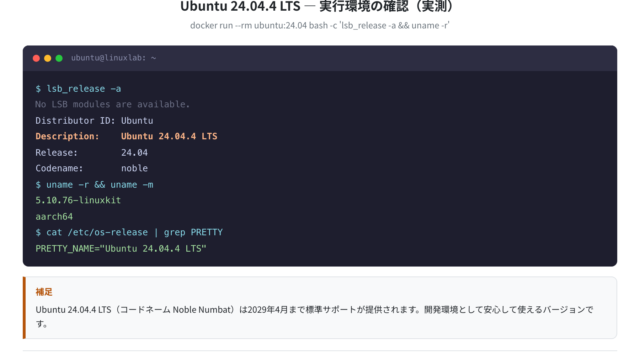Screen dimensions: 640x360
Task: Click the 'Codename:' label
Action: click(59, 168)
